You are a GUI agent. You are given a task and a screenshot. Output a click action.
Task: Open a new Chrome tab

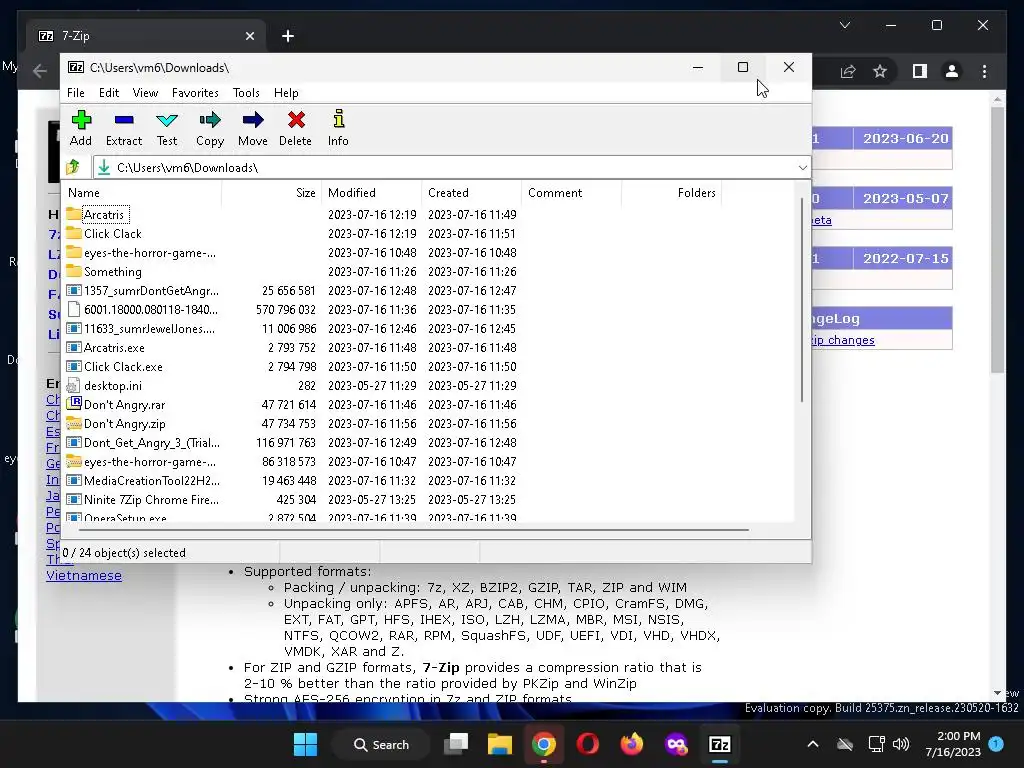[288, 36]
